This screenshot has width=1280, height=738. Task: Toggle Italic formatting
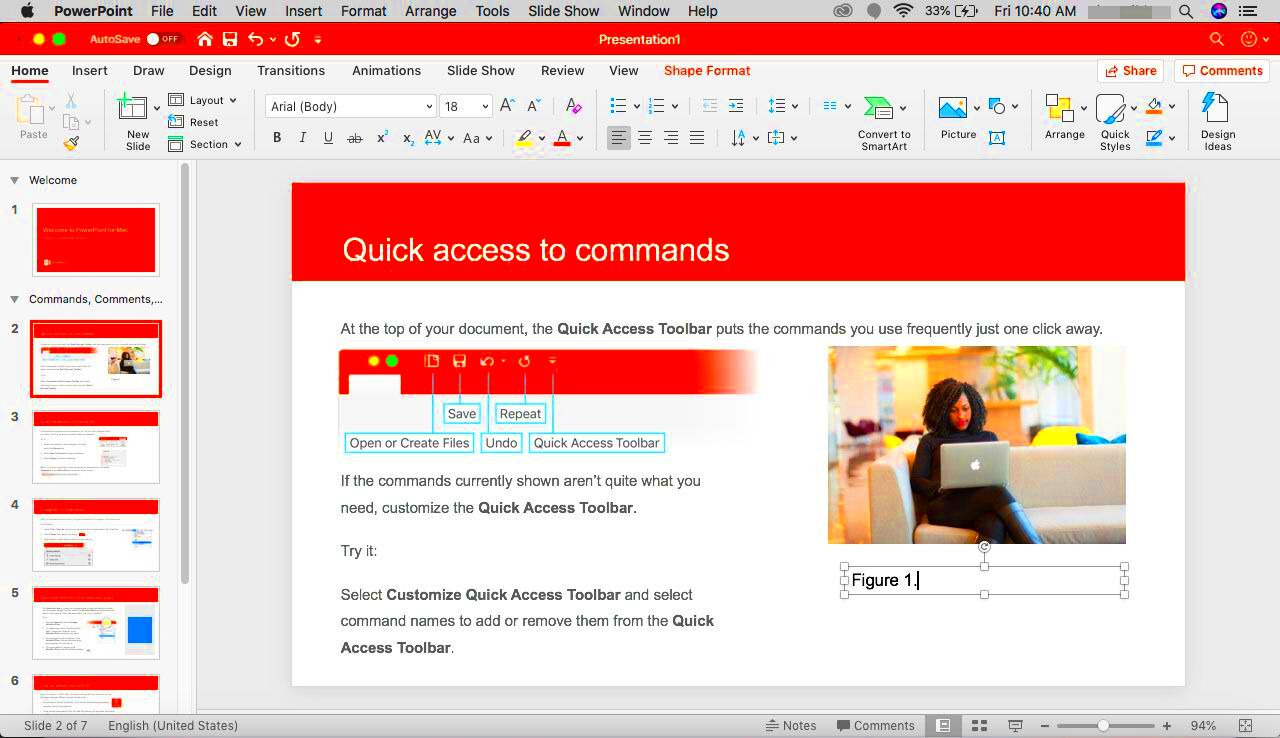(302, 139)
